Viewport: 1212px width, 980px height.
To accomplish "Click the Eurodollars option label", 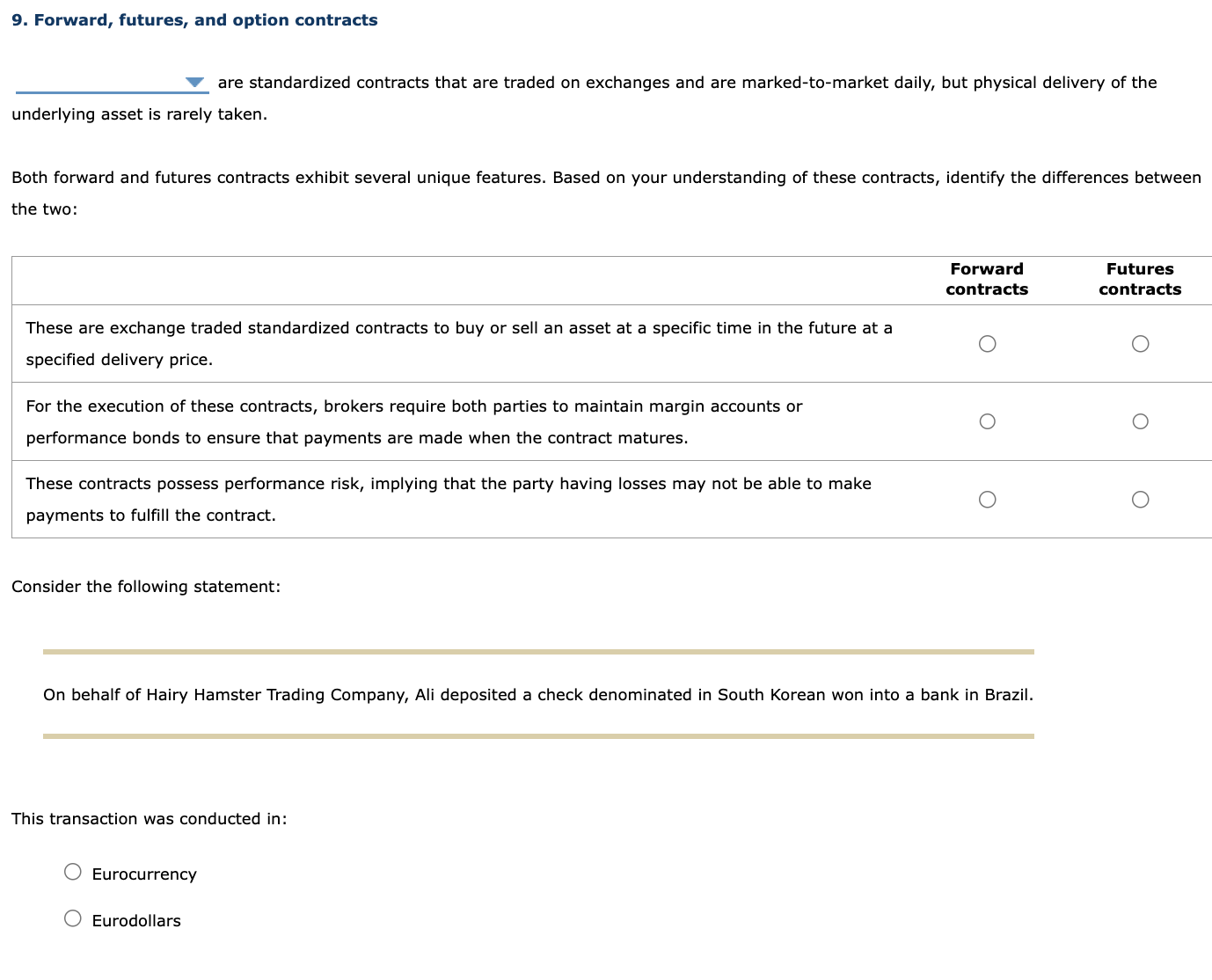I will [x=136, y=921].
